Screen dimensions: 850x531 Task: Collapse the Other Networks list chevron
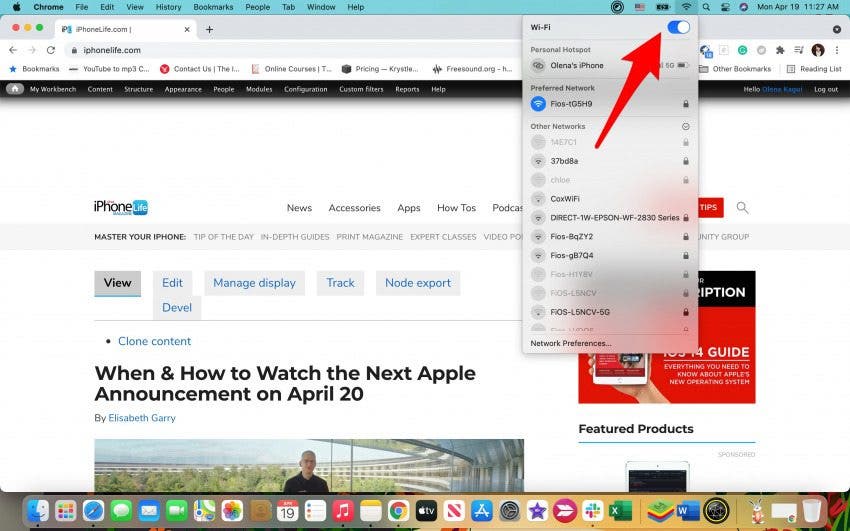tap(685, 127)
